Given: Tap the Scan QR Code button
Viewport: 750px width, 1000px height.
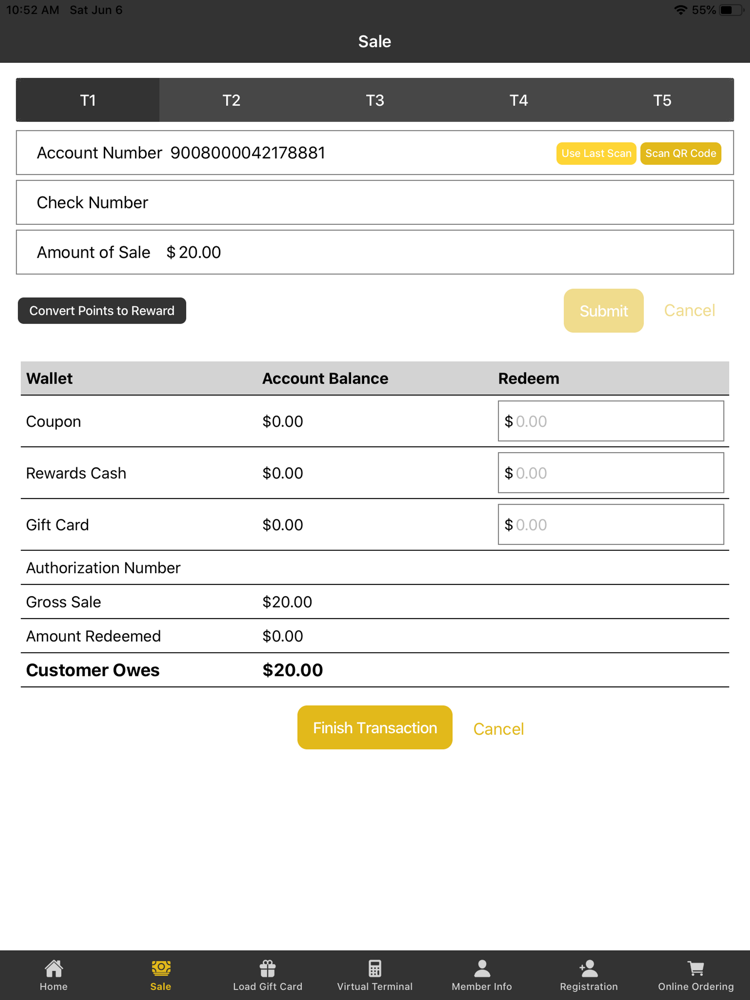Looking at the screenshot, I should click(x=681, y=153).
